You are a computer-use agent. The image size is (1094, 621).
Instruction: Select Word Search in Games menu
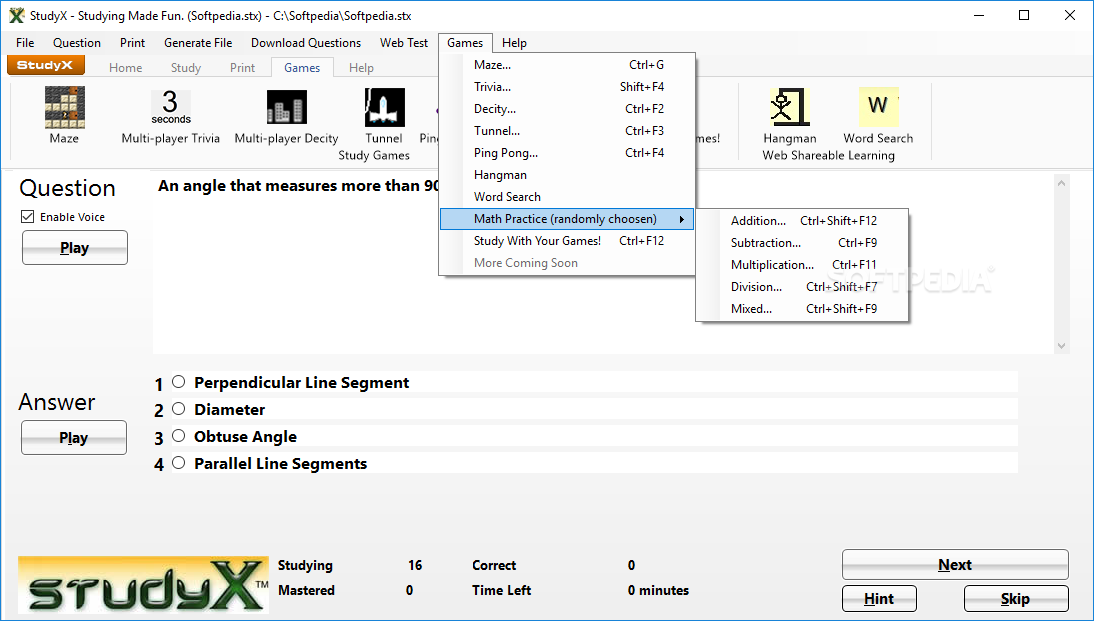coord(567,197)
